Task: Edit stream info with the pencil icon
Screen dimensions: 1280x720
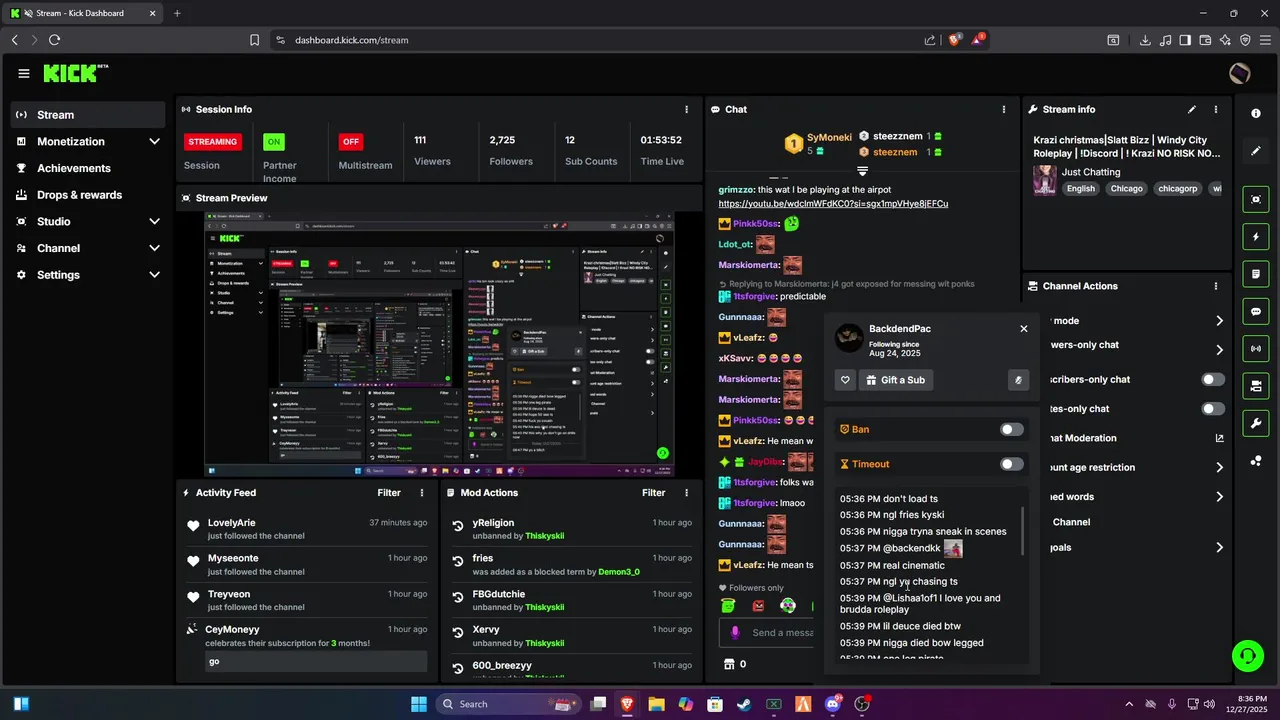Action: (x=1192, y=109)
